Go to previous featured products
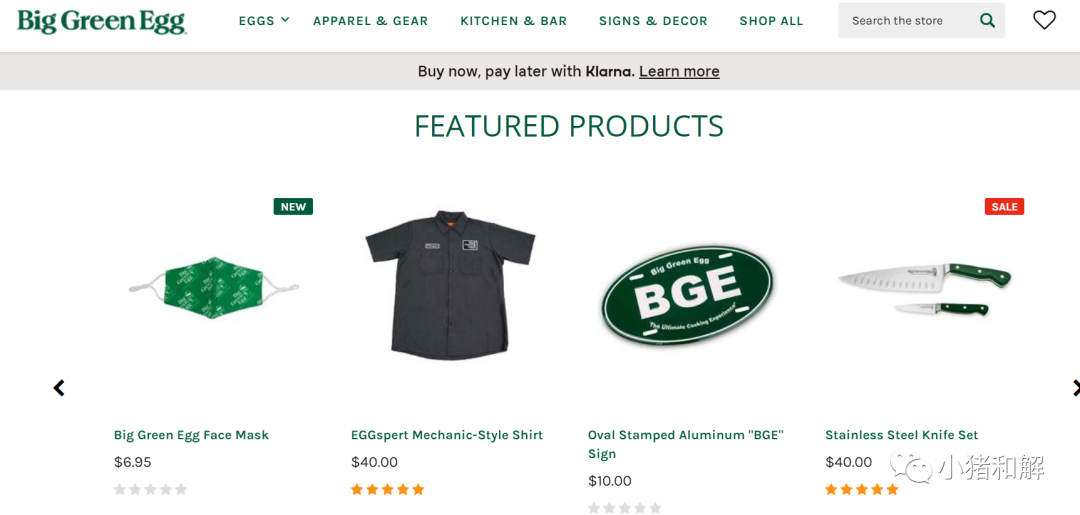1080x515 pixels. 59,388
